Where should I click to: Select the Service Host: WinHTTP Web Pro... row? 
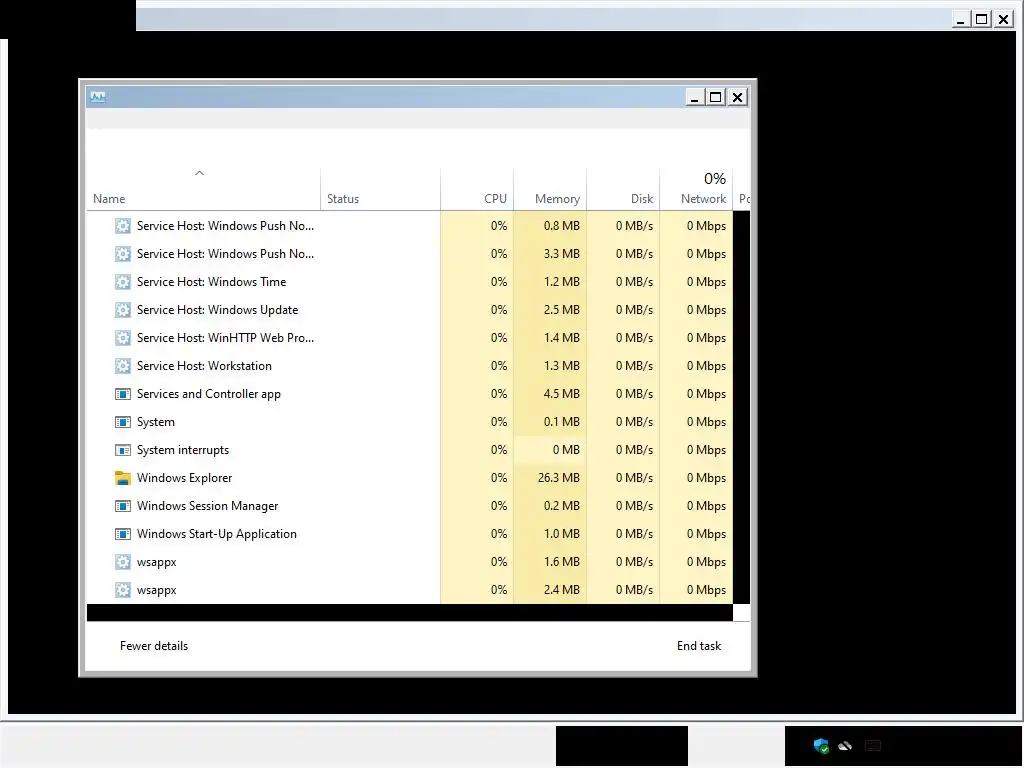click(x=409, y=338)
